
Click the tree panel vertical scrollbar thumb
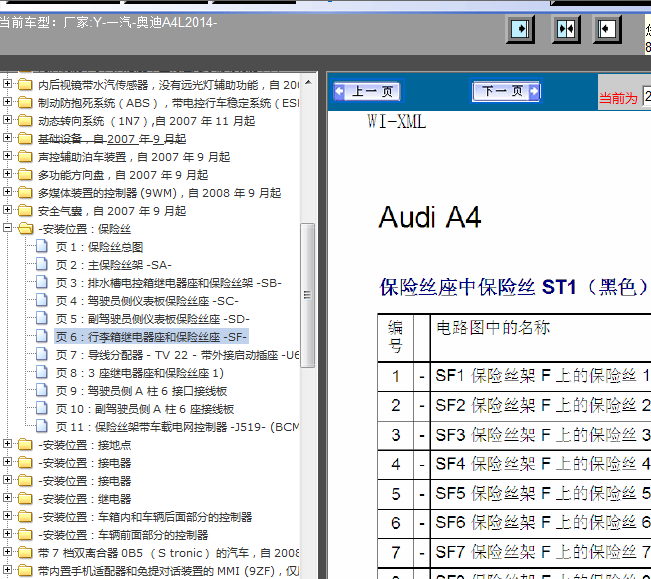pos(308,295)
